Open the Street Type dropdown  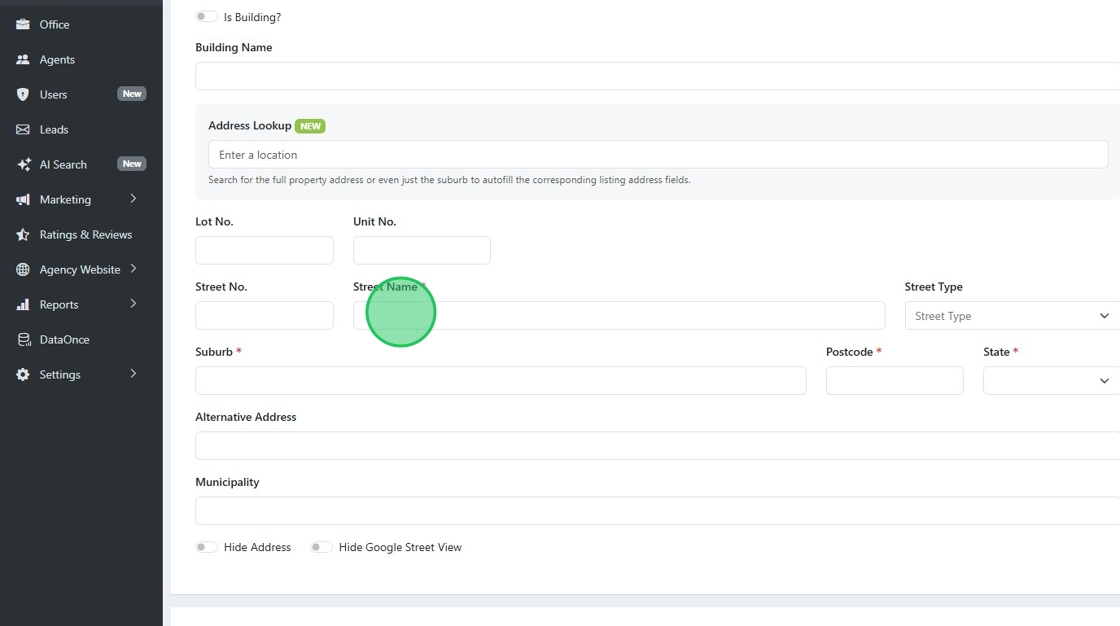(1012, 316)
